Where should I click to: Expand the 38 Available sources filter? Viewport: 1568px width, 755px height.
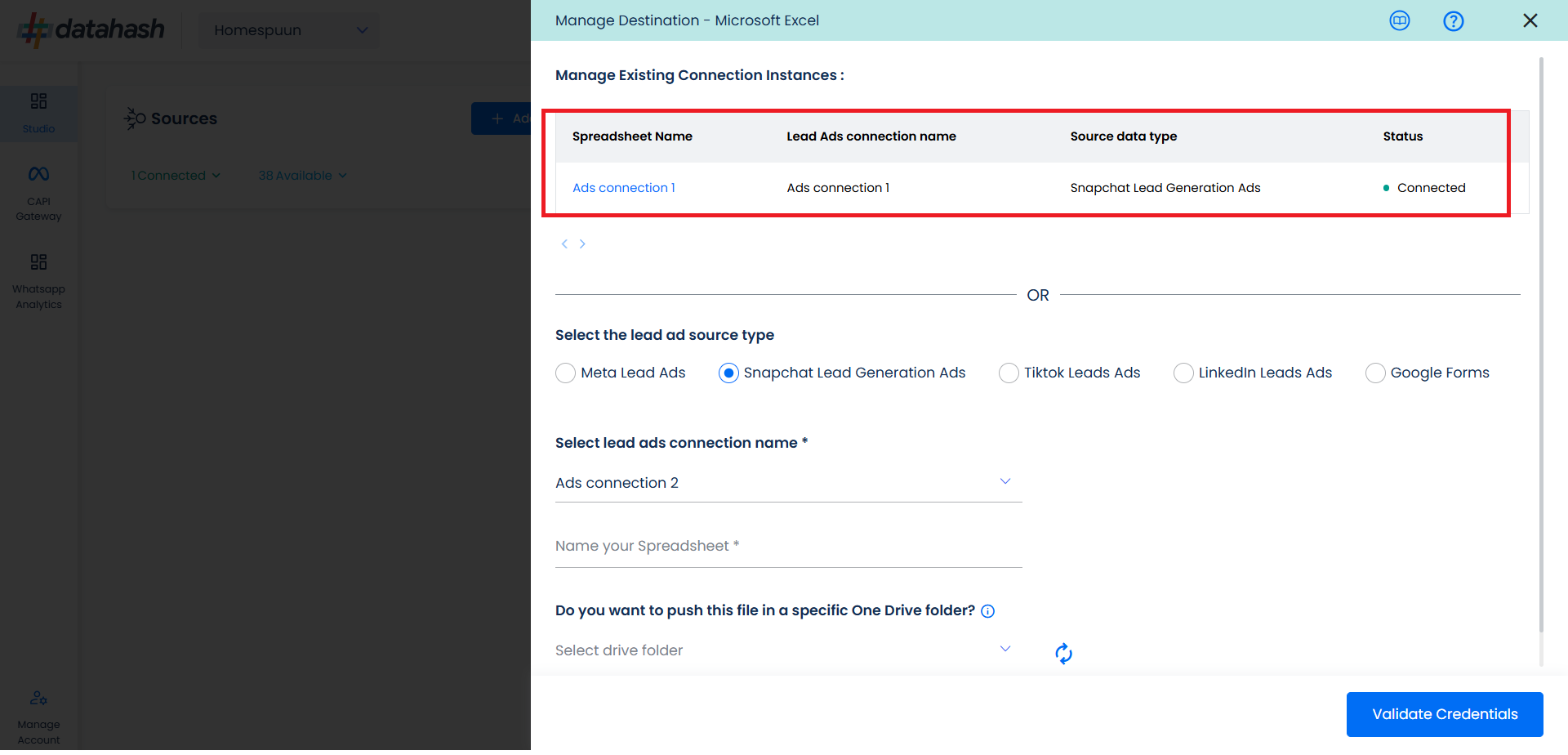303,176
